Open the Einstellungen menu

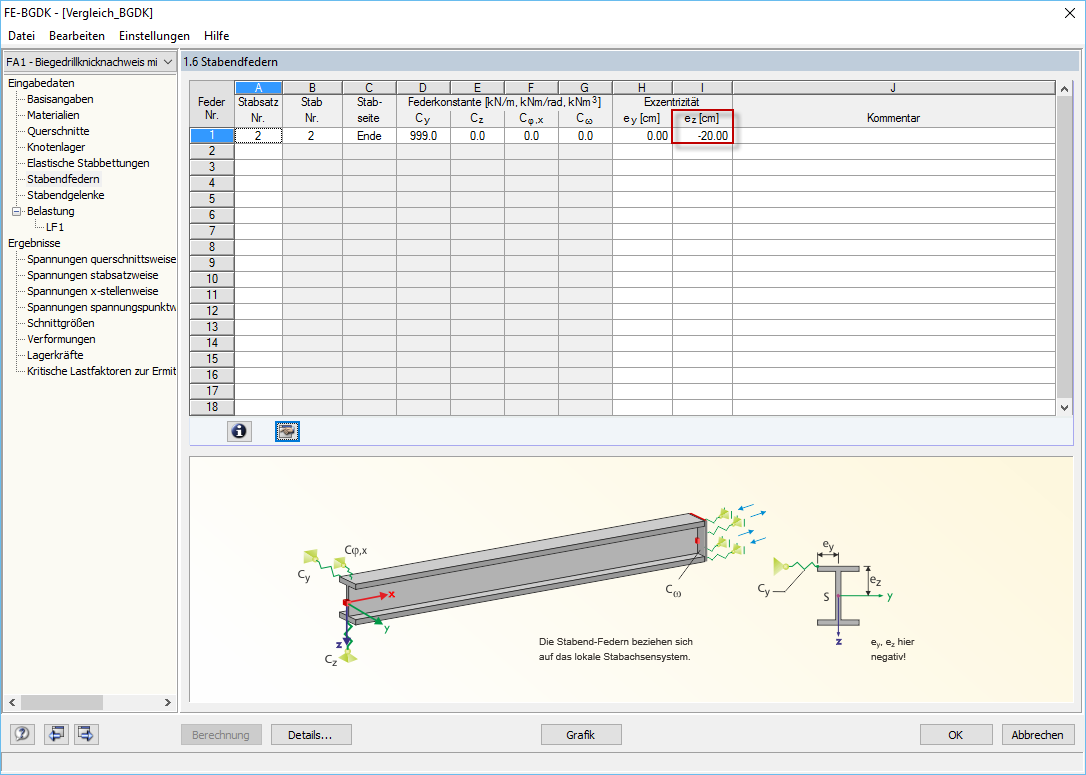point(154,36)
